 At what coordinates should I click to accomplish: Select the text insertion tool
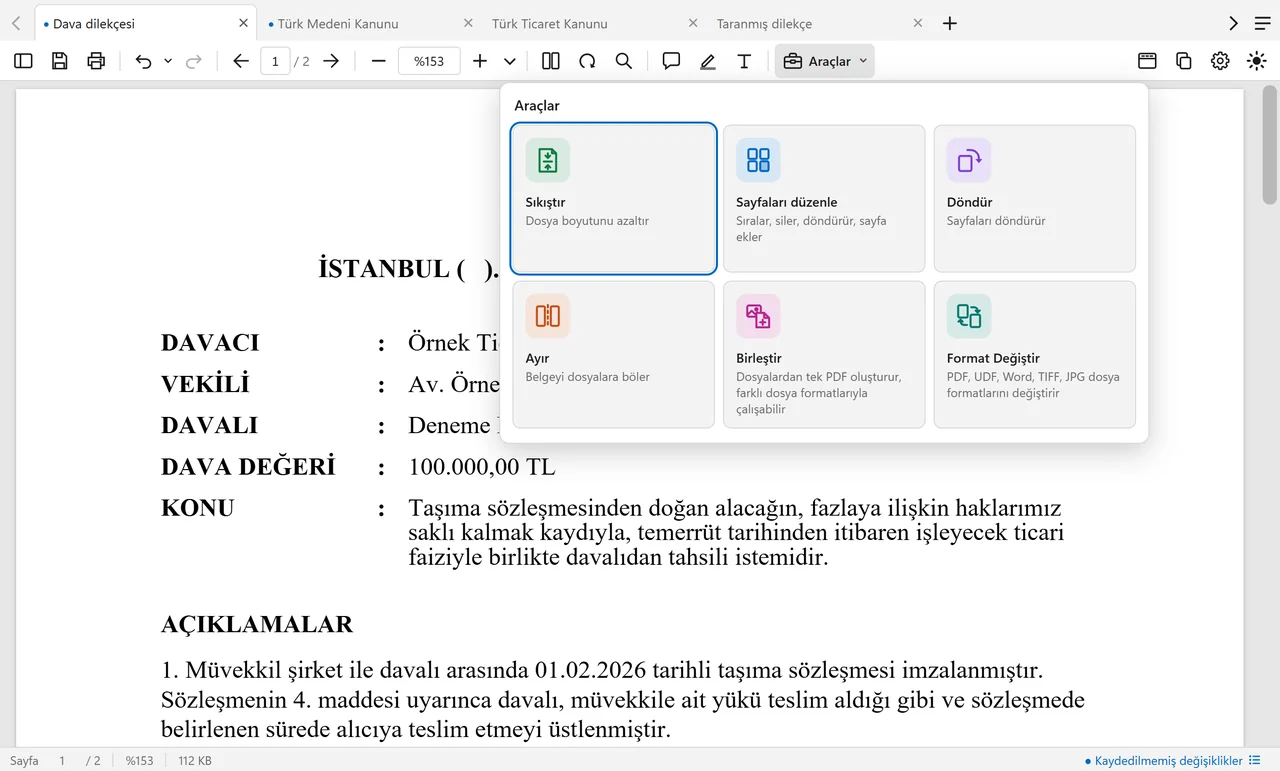[x=744, y=61]
